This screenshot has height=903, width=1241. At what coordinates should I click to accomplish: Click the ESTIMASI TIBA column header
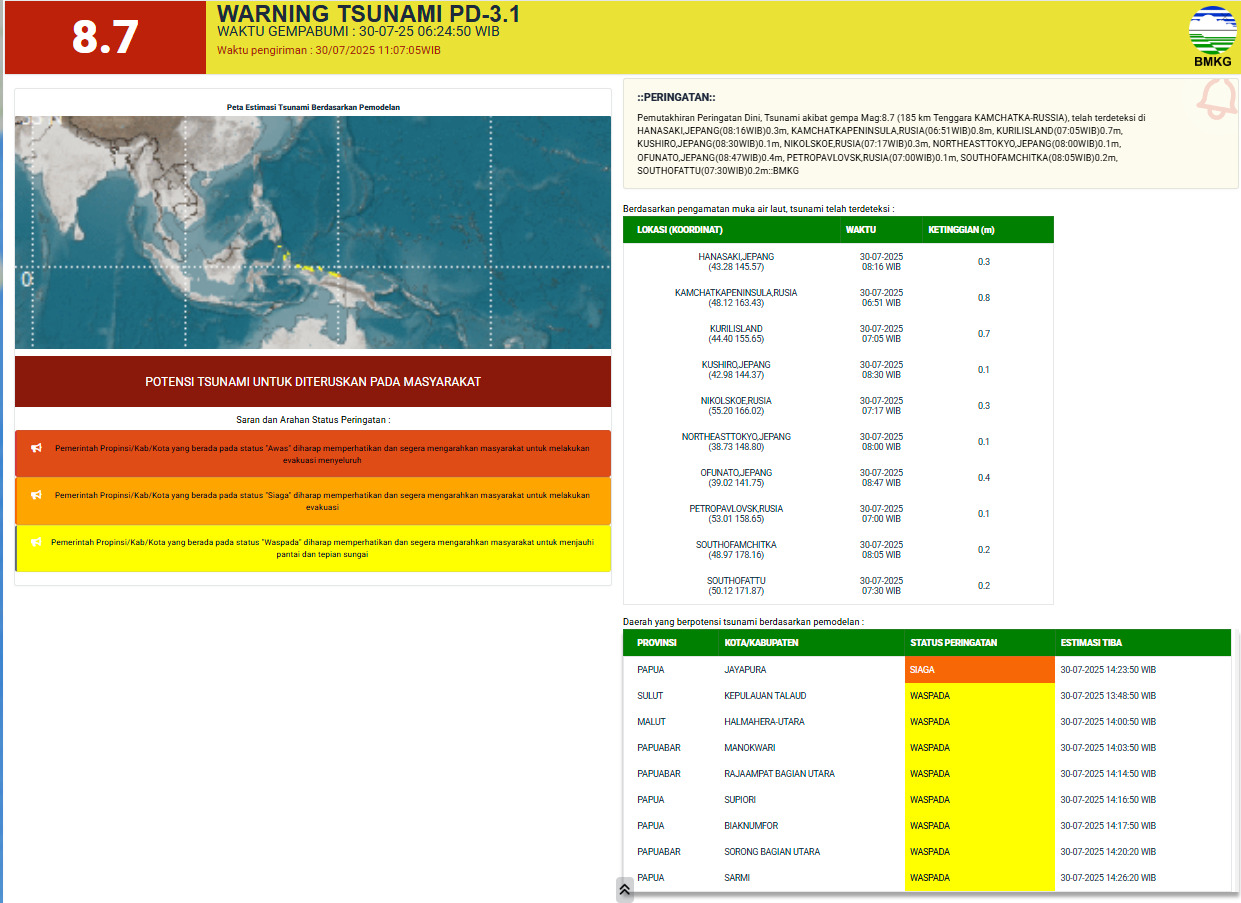1090,643
